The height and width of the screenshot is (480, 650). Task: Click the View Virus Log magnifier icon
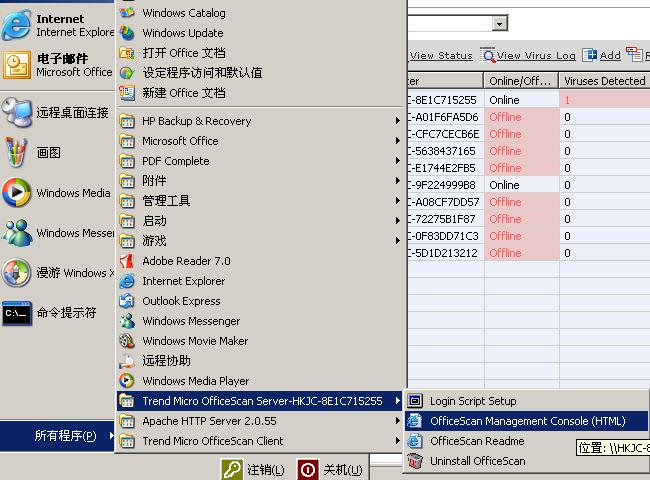(488, 55)
